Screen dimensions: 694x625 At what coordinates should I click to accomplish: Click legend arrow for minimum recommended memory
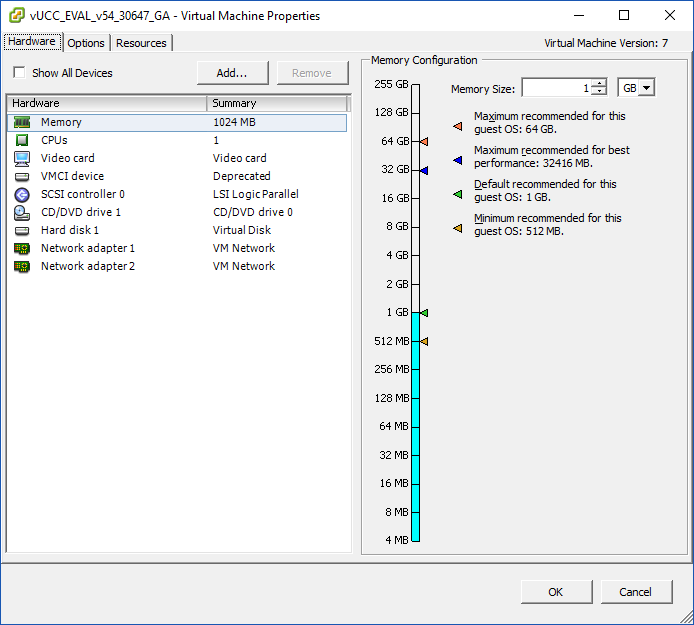click(x=458, y=228)
